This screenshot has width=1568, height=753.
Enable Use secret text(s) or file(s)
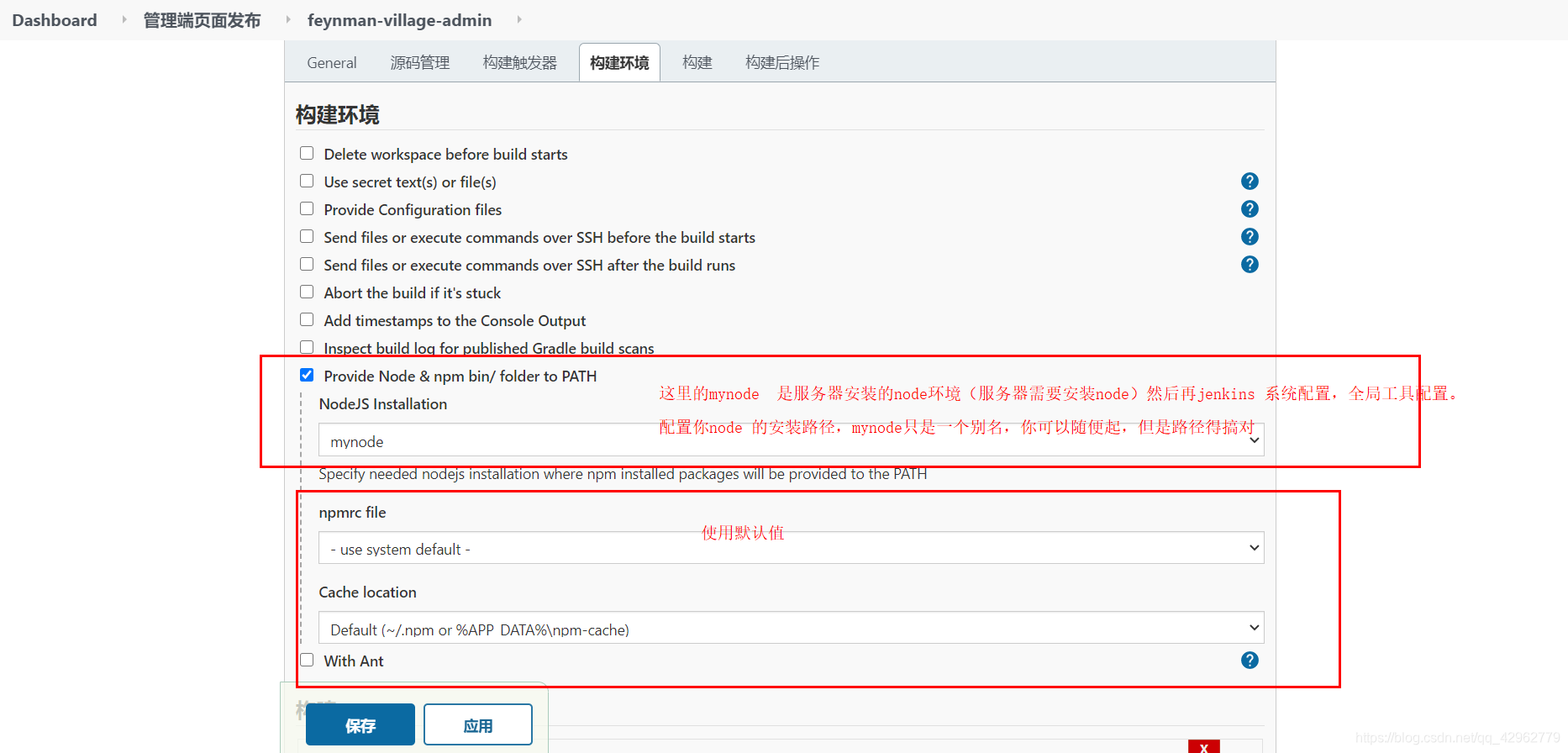tap(307, 182)
